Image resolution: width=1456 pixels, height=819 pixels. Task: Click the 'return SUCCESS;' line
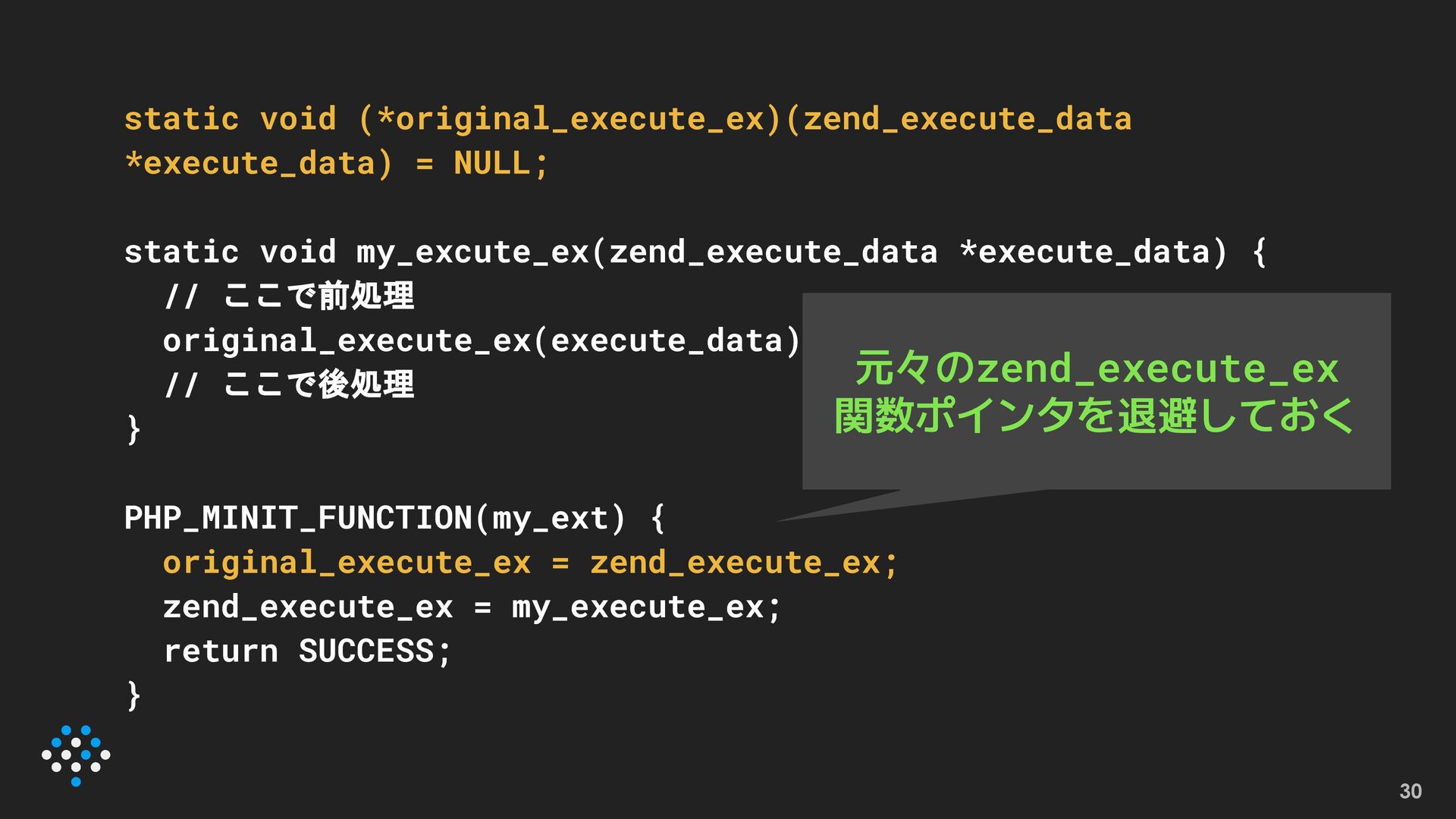tap(307, 651)
